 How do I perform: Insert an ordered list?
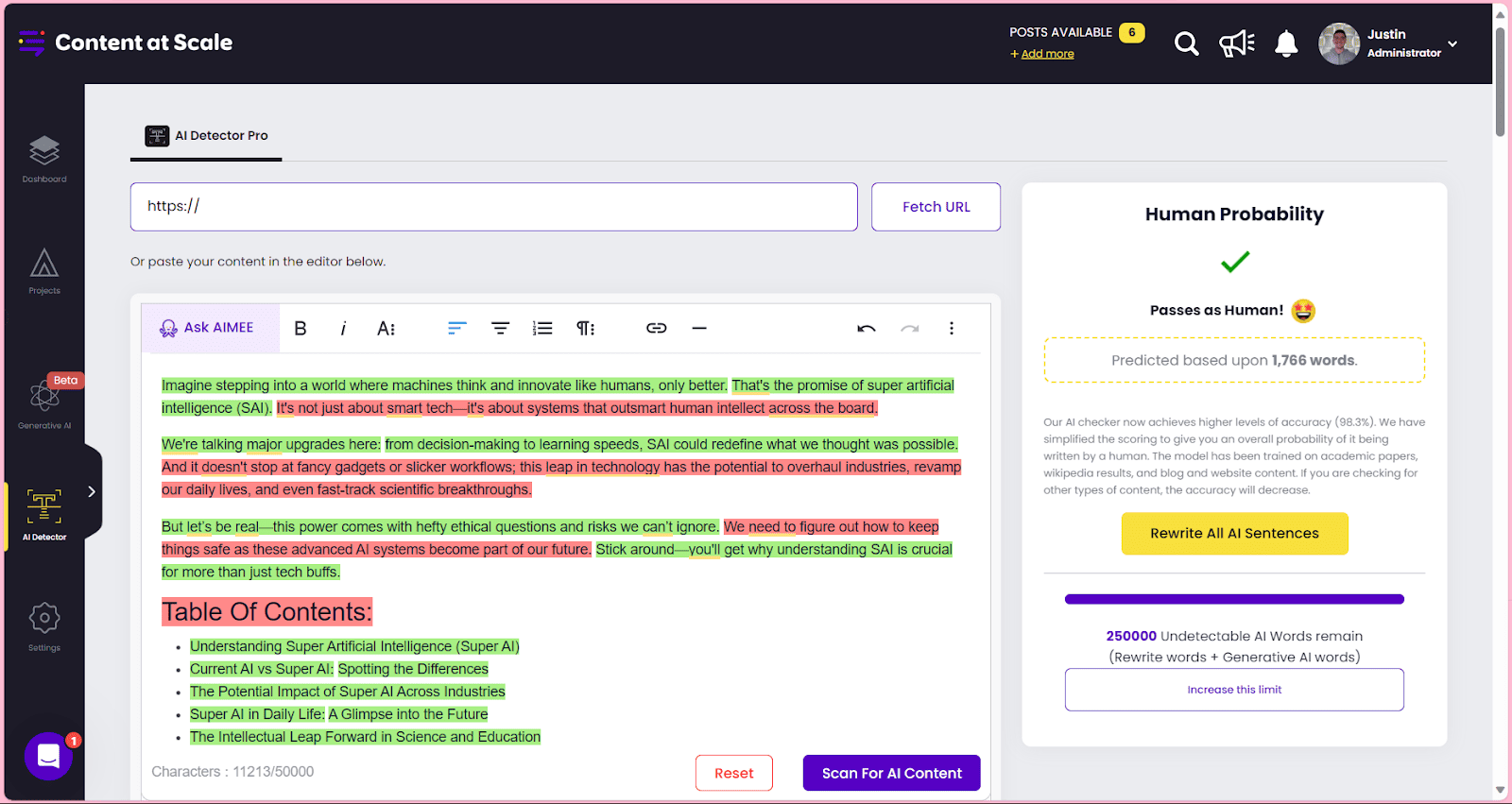pyautogui.click(x=542, y=328)
